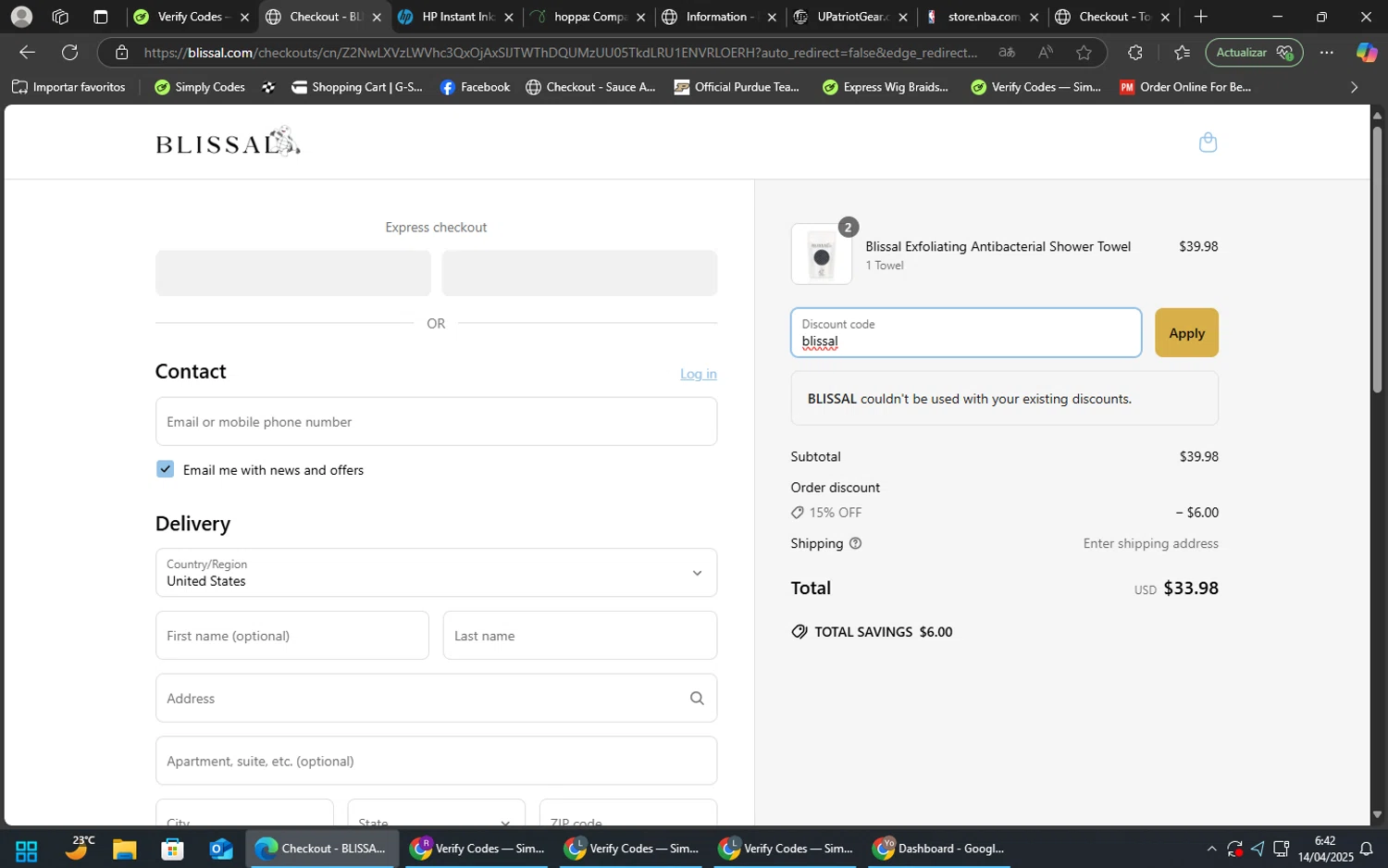Click the browser address bar URL

560,53
